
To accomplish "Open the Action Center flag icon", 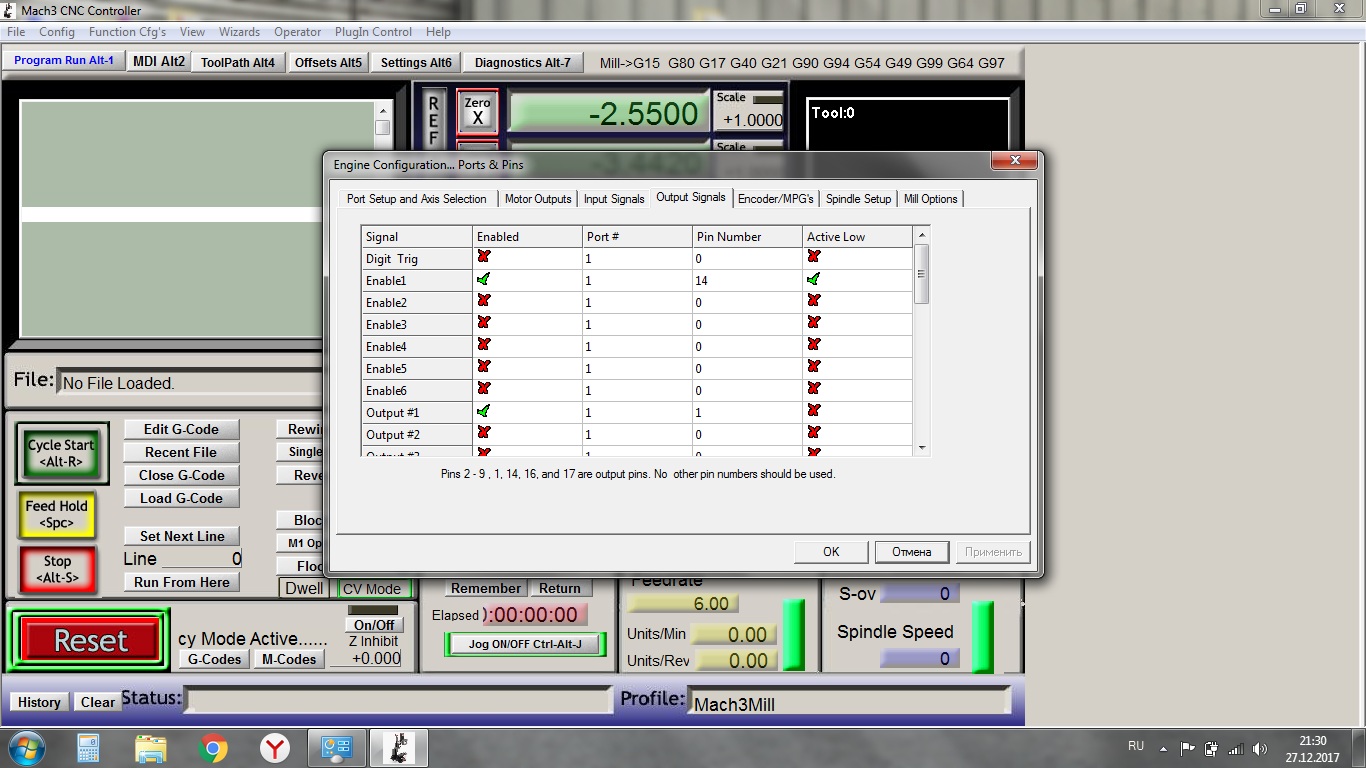I will pos(1188,748).
